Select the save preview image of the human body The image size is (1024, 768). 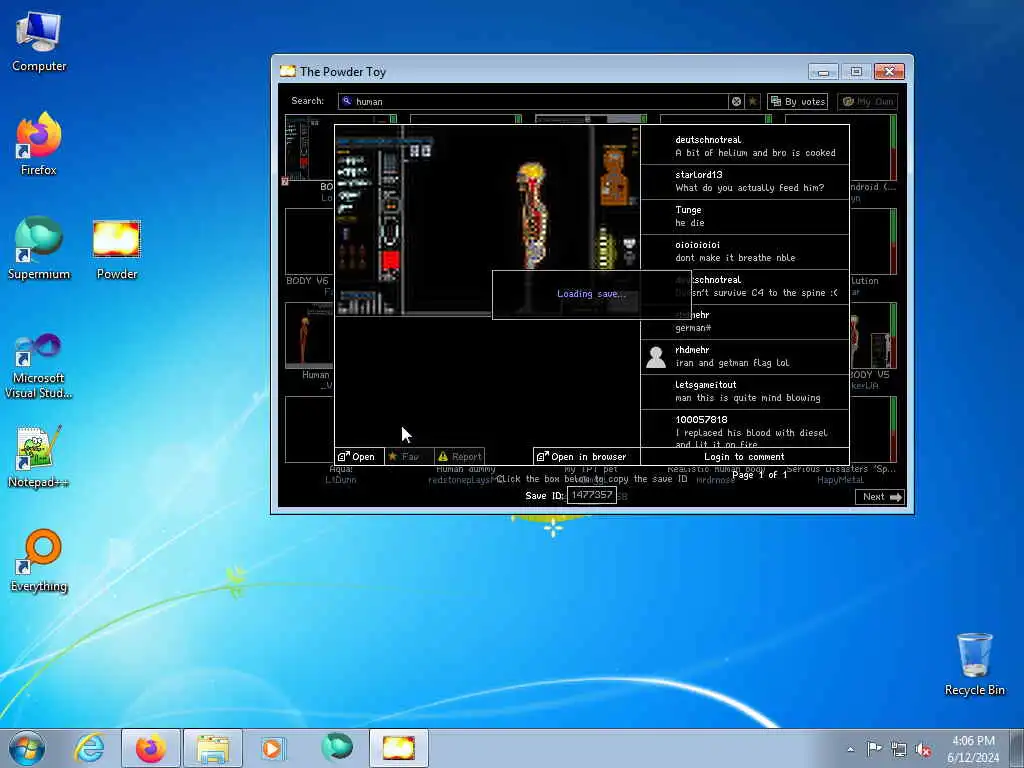[x=487, y=220]
